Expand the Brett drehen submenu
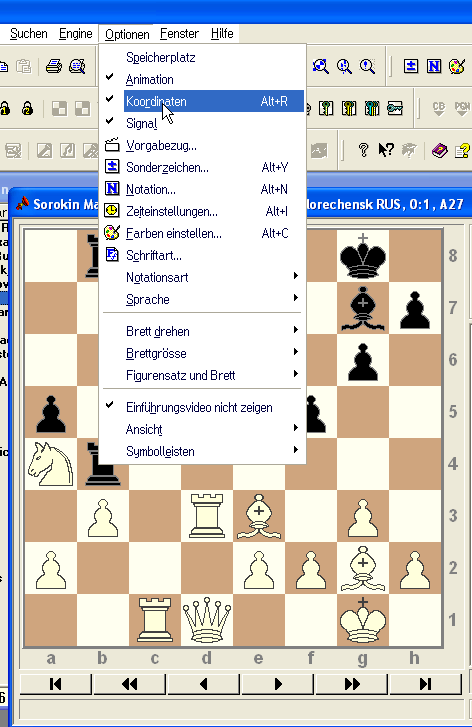The image size is (472, 727). point(204,332)
